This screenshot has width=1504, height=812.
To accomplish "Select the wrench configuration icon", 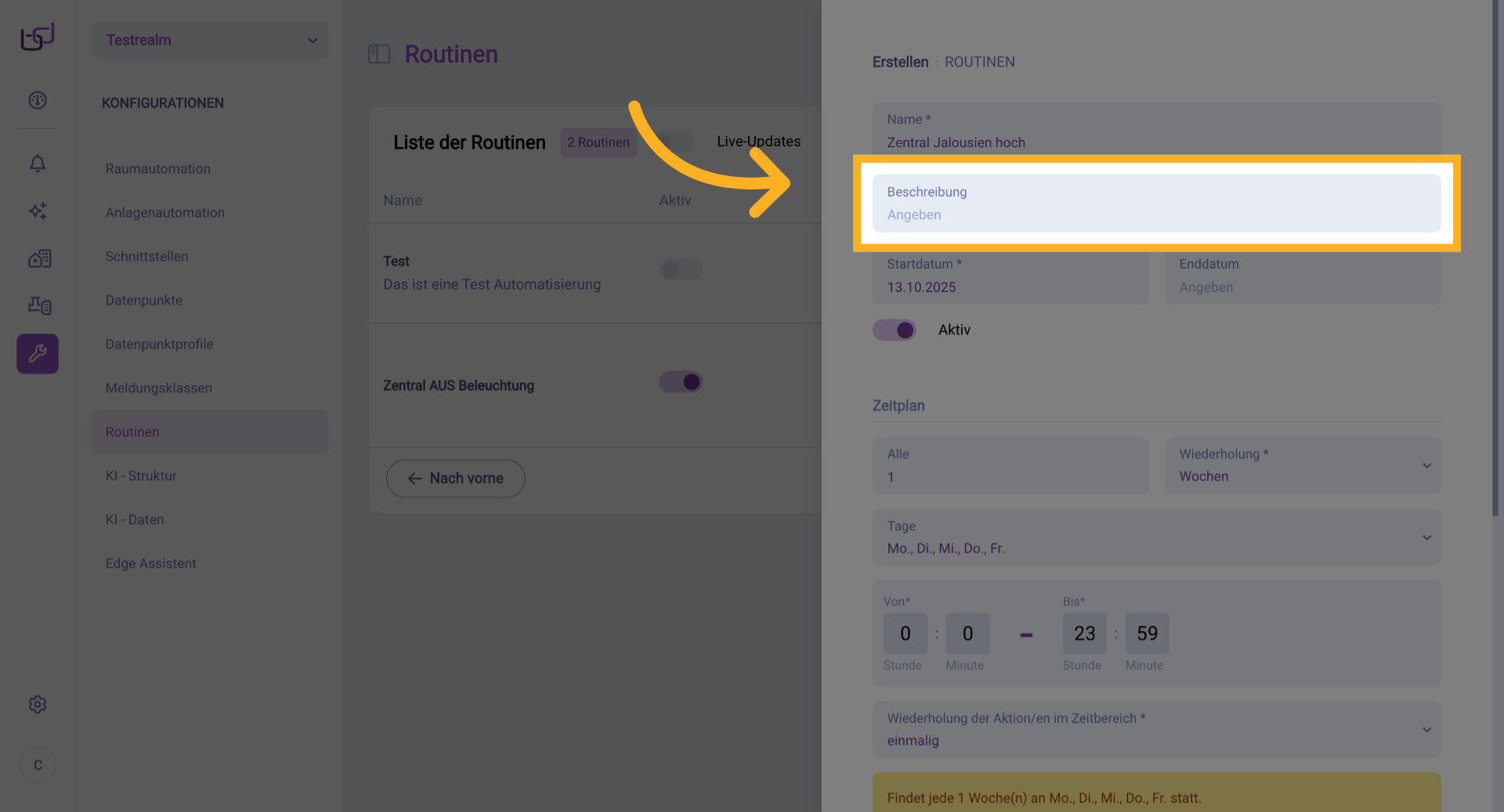I will pyautogui.click(x=38, y=354).
